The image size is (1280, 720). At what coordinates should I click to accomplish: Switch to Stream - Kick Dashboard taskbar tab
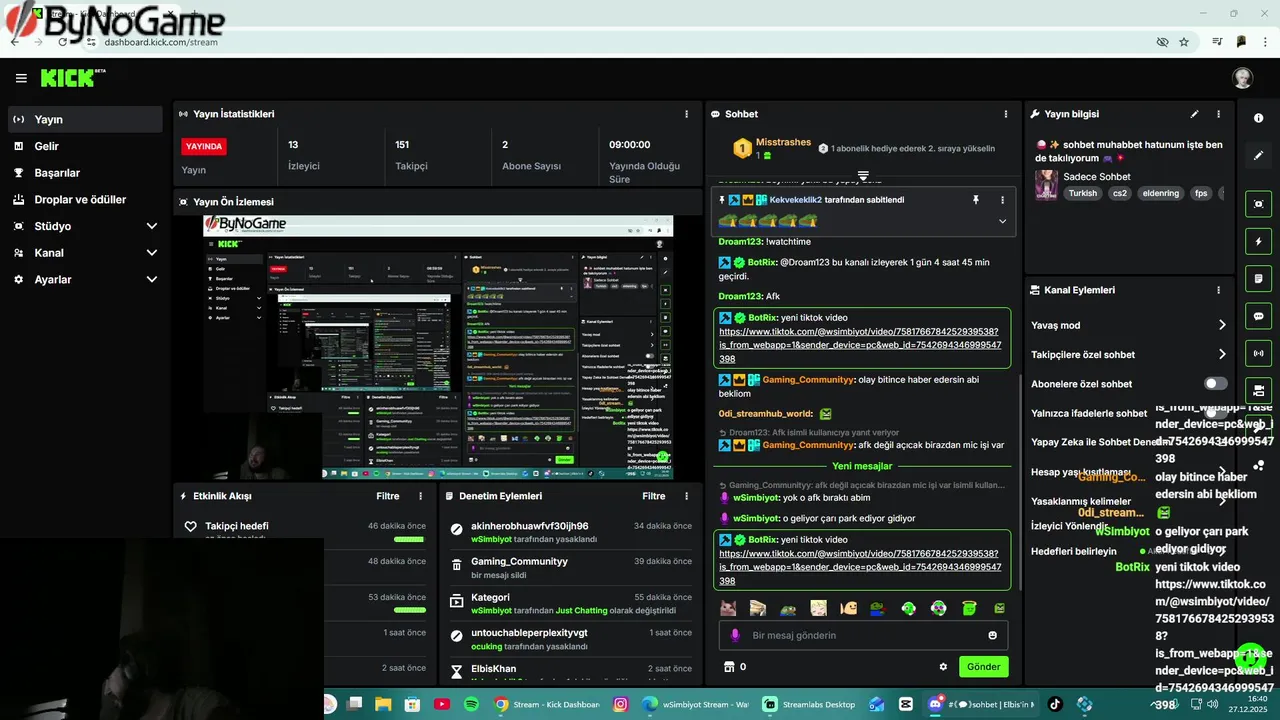pyautogui.click(x=548, y=704)
